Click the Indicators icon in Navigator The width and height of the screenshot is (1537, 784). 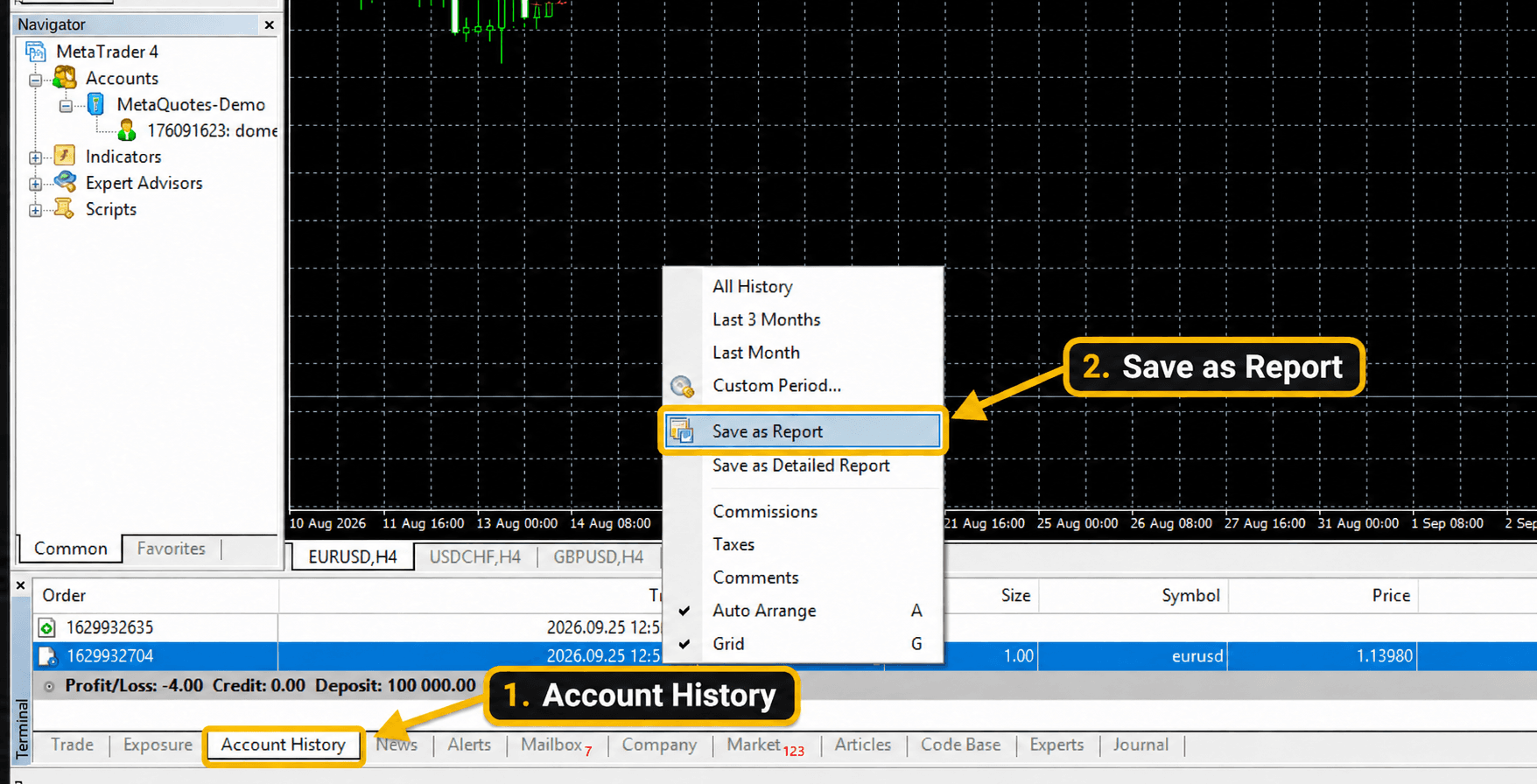(65, 156)
